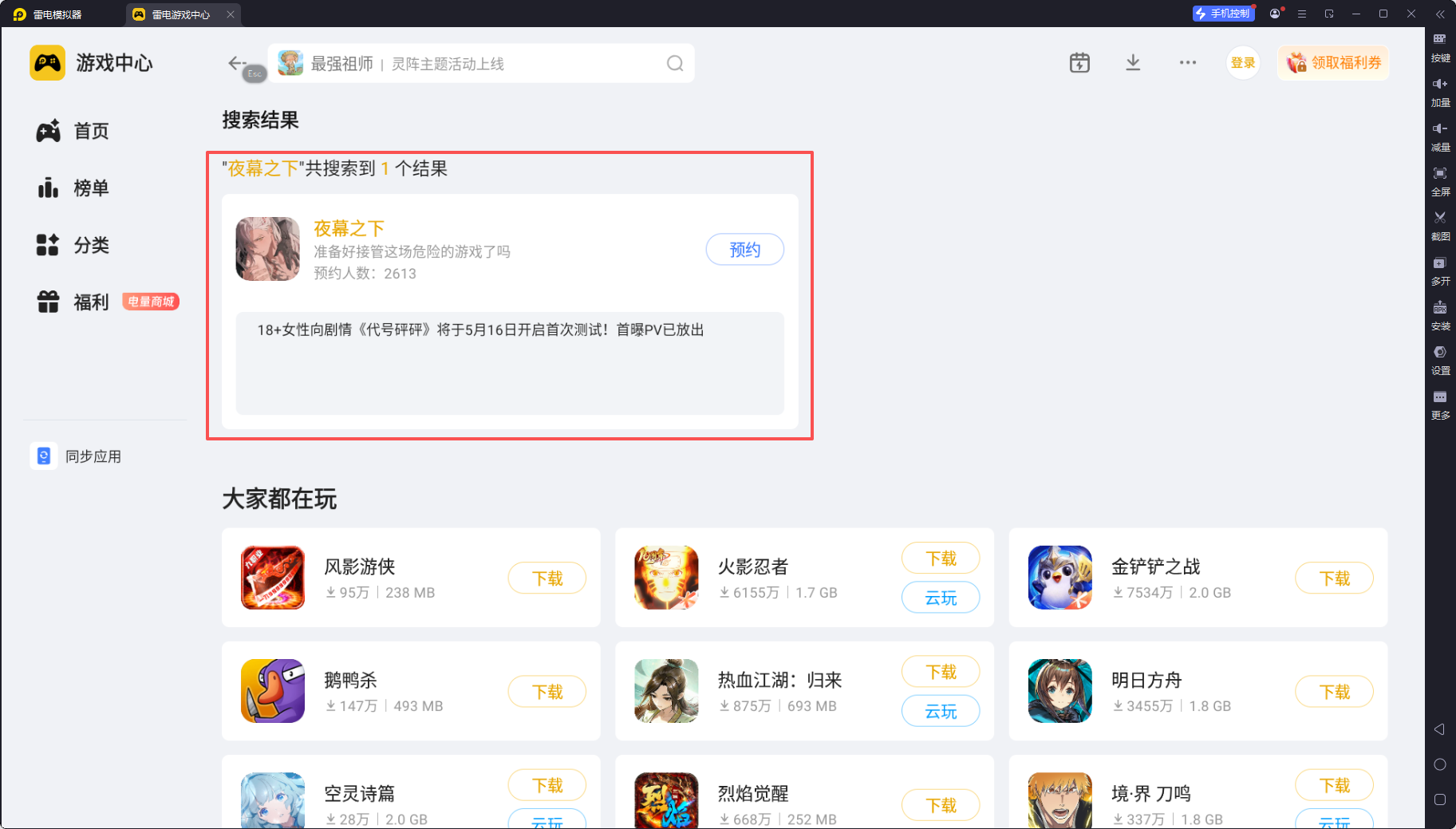Click the search box with 最强祖师
The image size is (1456, 829).
481,63
